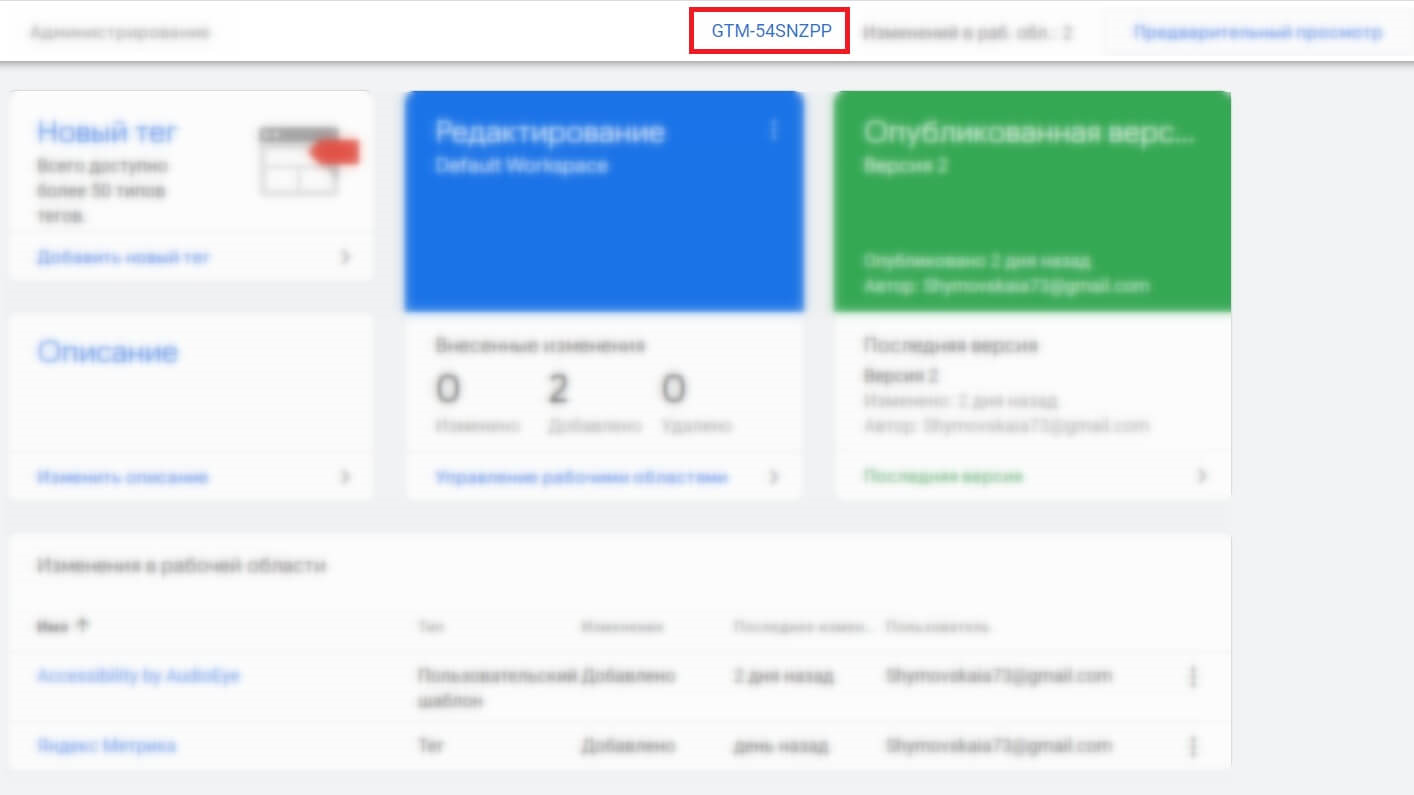Open three-dot menu on Редактирование card
The width and height of the screenshot is (1414, 795).
773,131
